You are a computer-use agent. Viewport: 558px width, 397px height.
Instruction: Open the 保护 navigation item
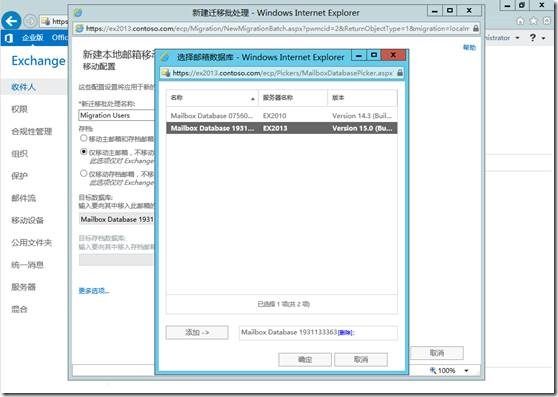[19, 176]
